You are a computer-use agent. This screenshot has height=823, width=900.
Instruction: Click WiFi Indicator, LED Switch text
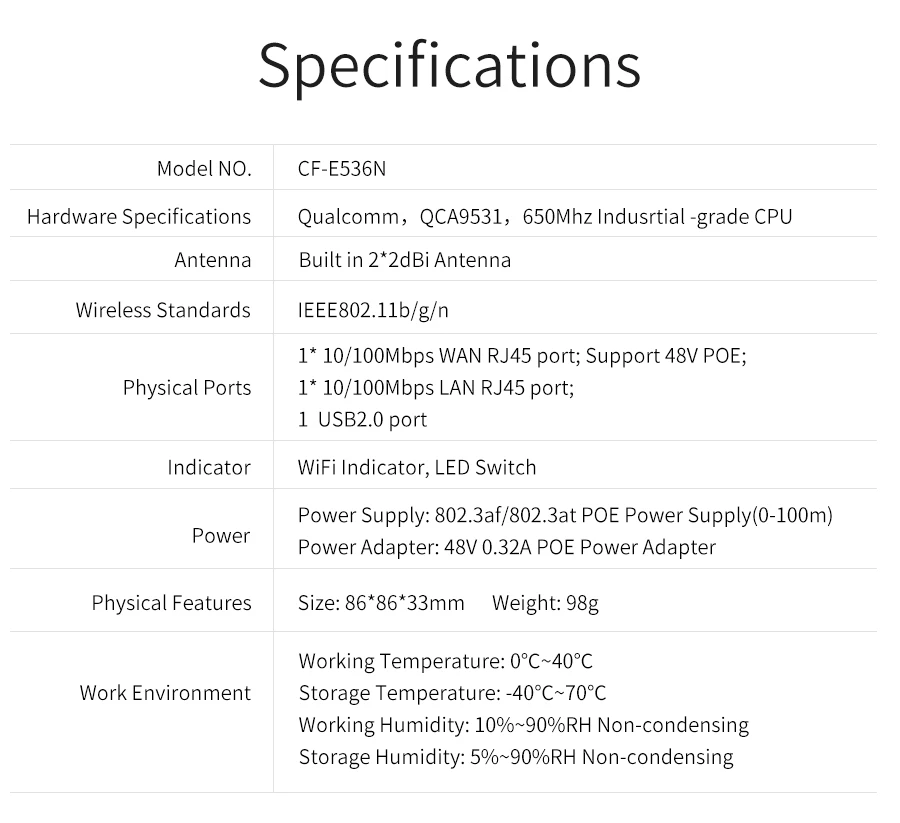pos(417,468)
